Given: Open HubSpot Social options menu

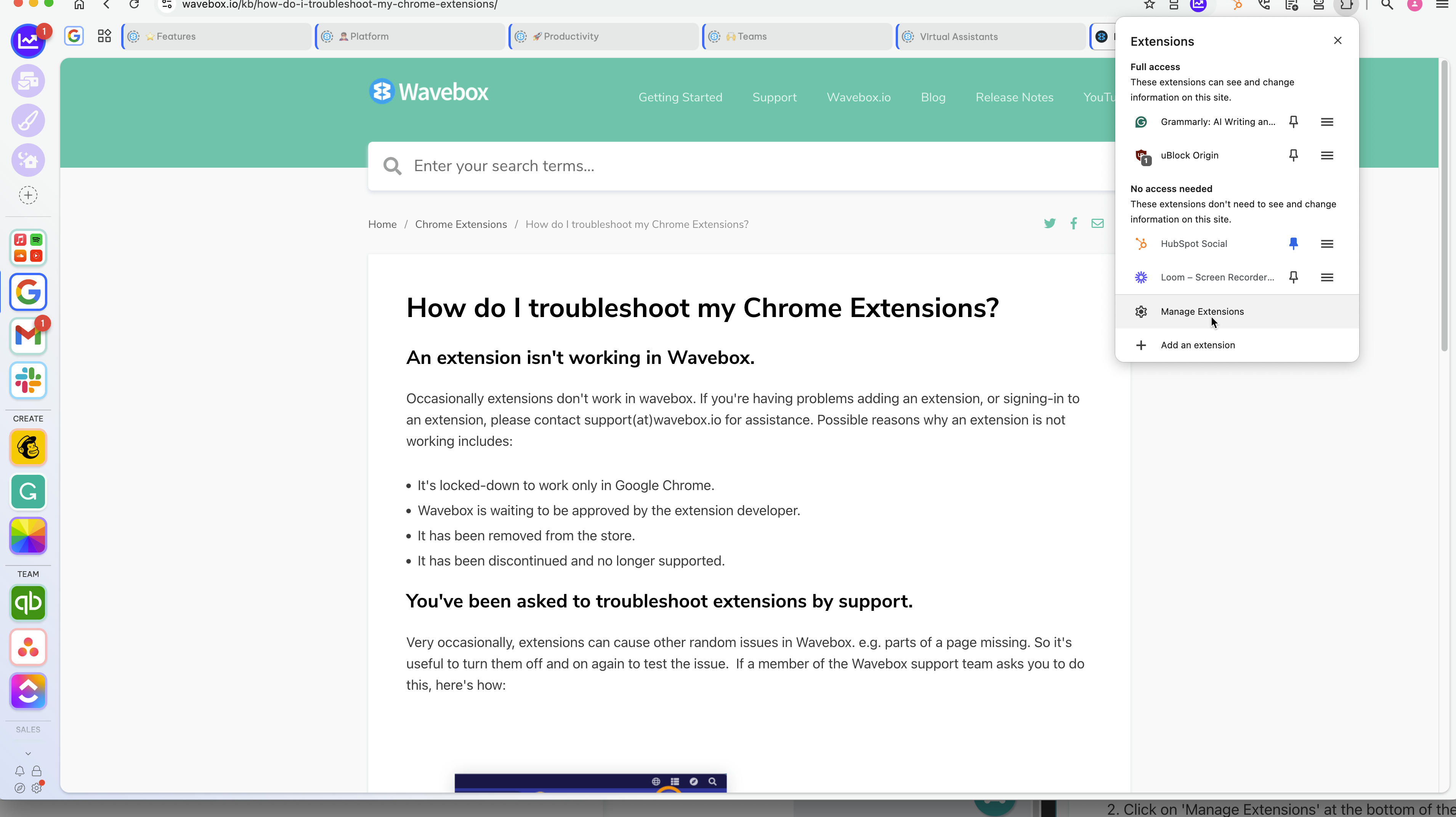Looking at the screenshot, I should [x=1327, y=243].
